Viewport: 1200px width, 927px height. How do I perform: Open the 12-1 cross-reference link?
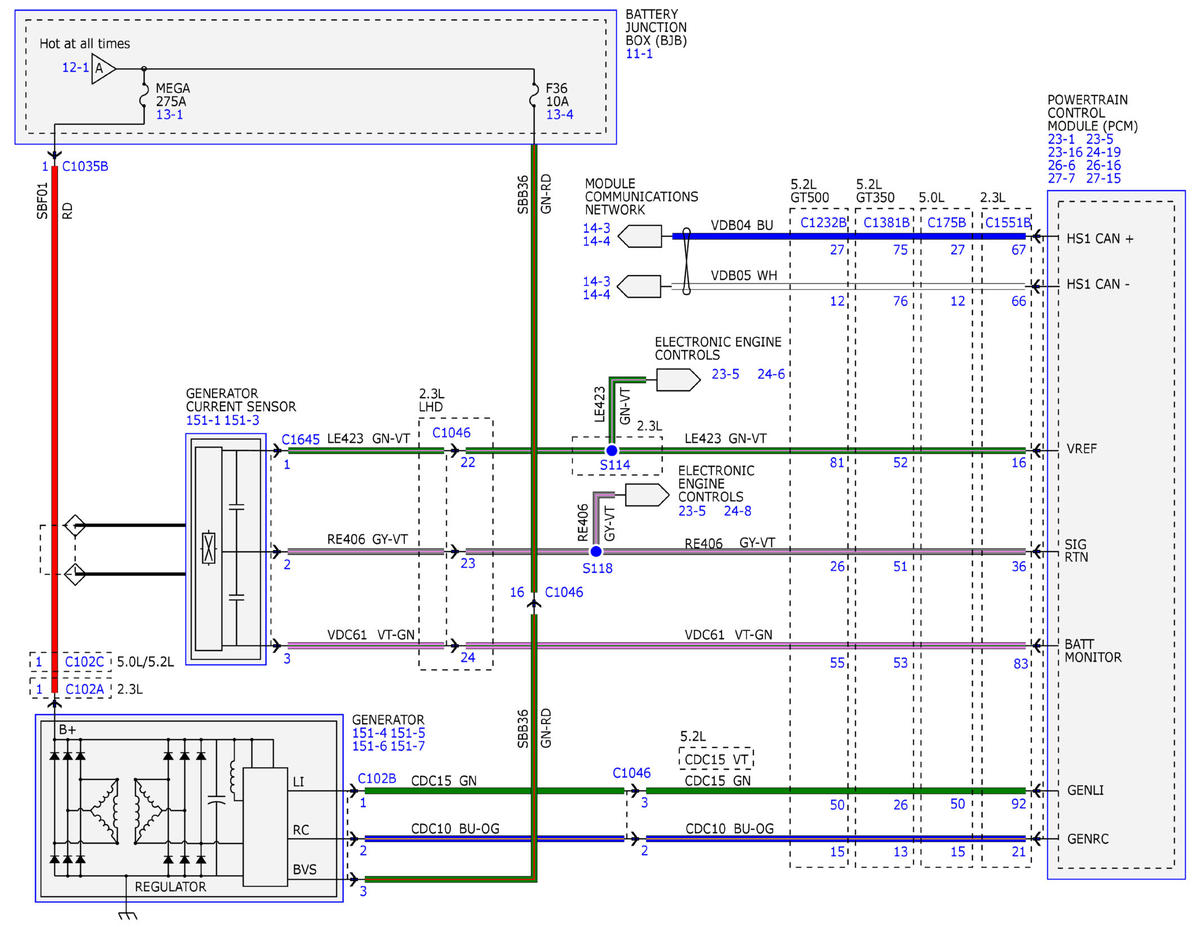point(75,68)
